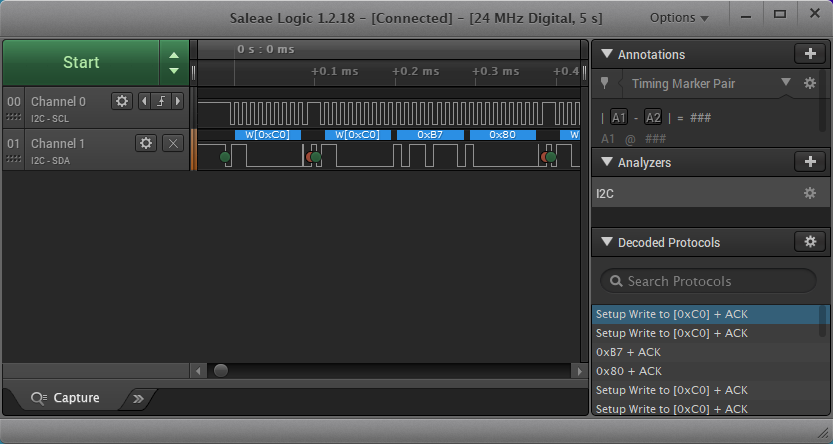Collapse the Annotations panel
The image size is (833, 444).
click(x=607, y=54)
